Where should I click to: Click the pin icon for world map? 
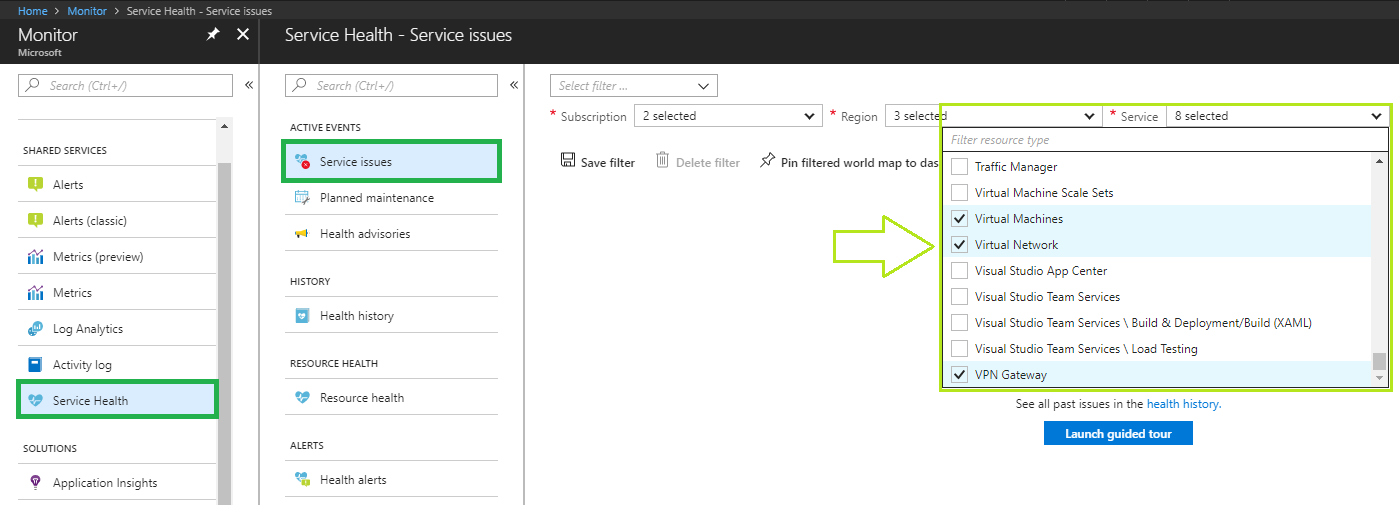(768, 161)
